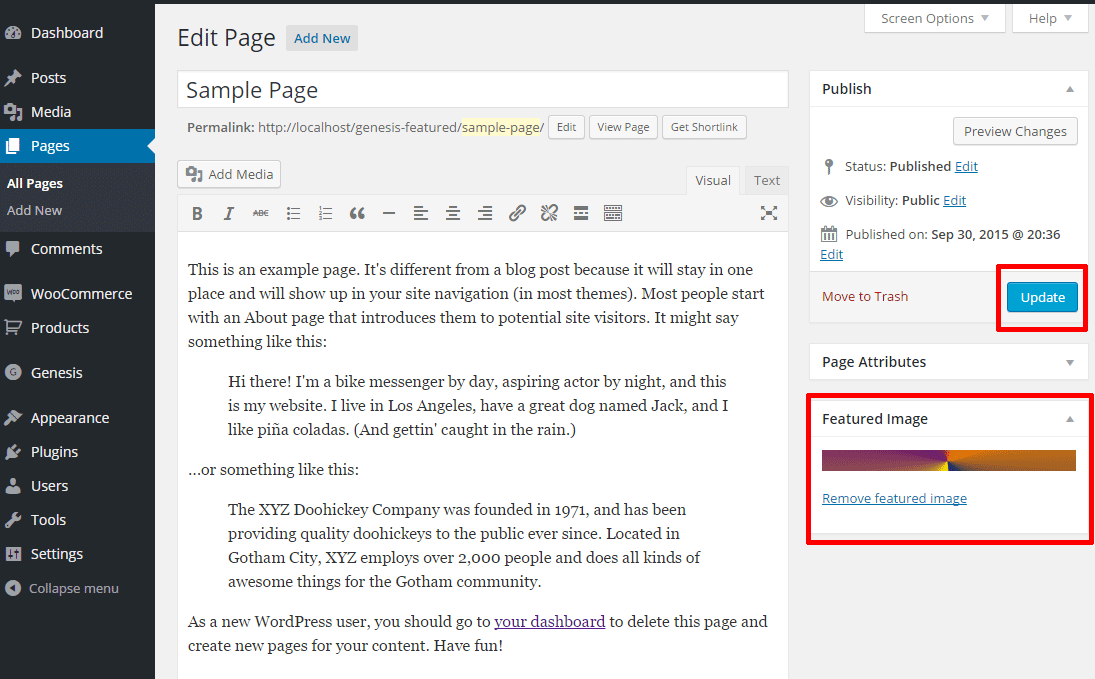Click the paragraph starting 'This is an example page'
The height and width of the screenshot is (679, 1095).
(478, 305)
